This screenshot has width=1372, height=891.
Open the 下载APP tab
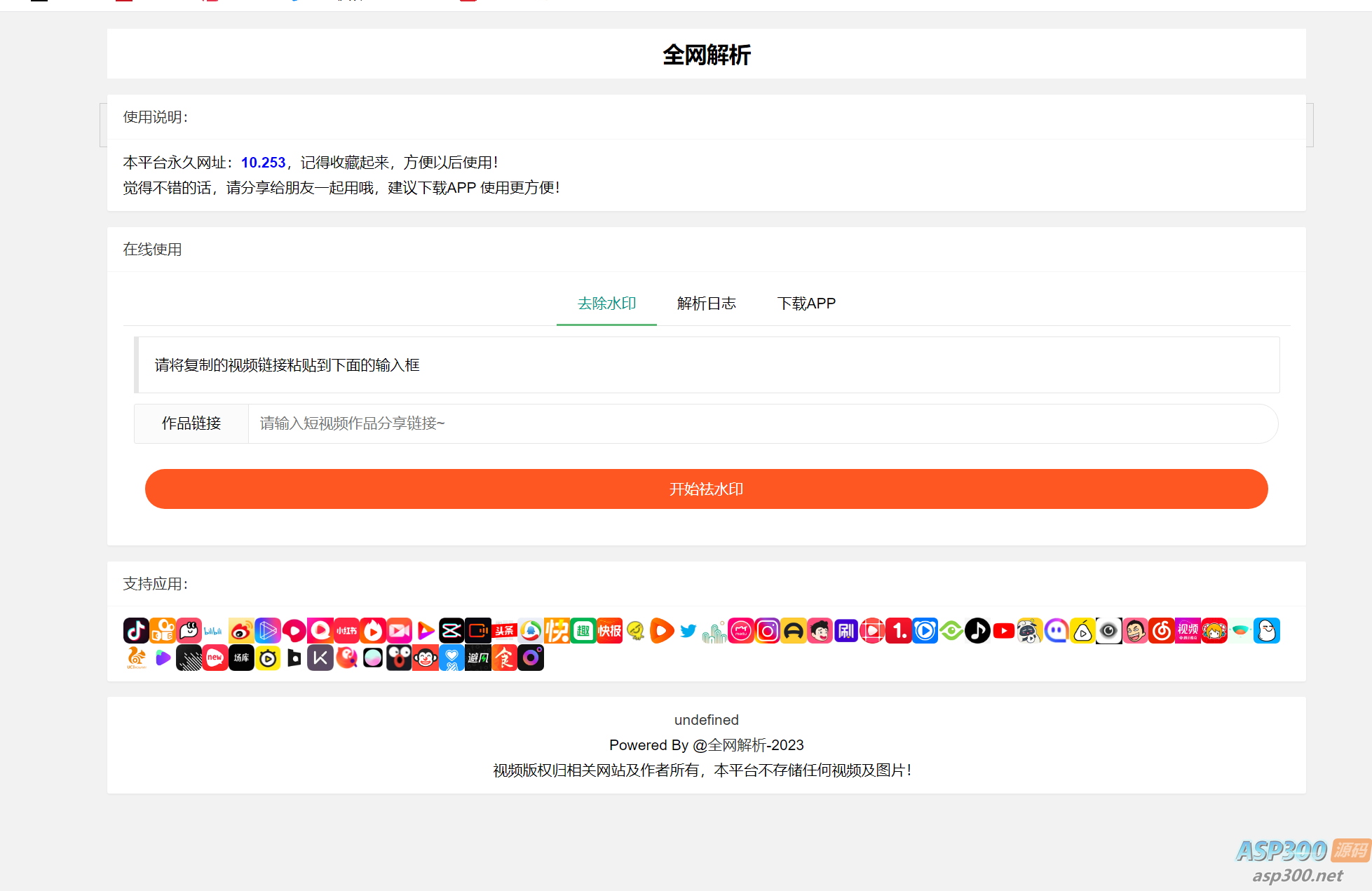coord(806,304)
